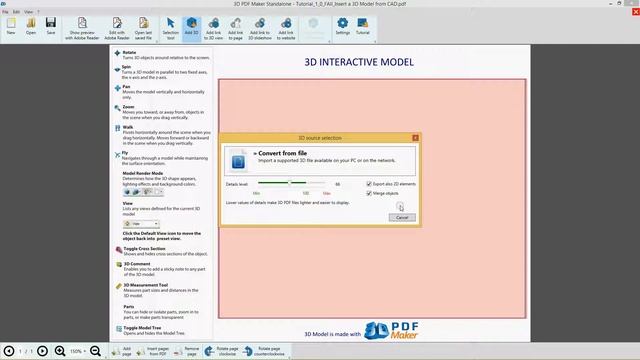Rotate page counterclockwise
This screenshot has height=360, width=640.
(x=264, y=351)
